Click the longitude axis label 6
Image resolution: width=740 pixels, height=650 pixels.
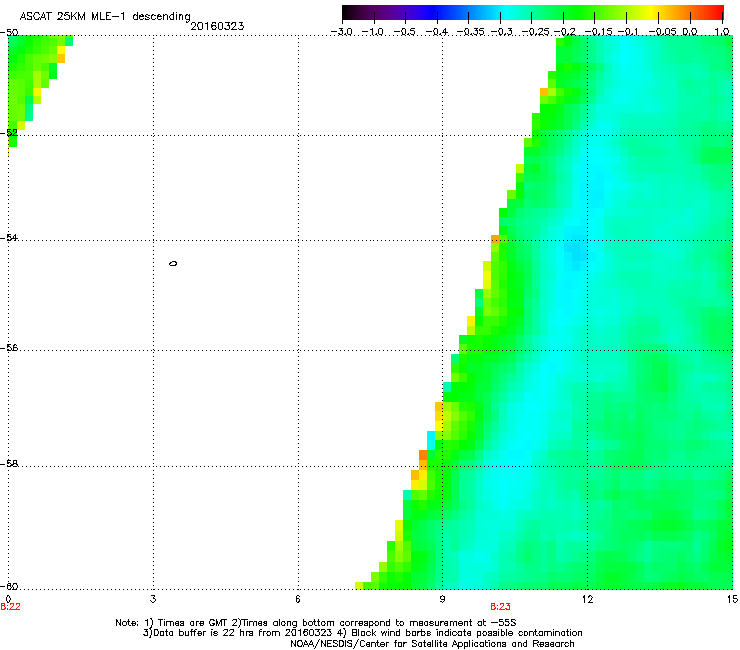(x=298, y=599)
